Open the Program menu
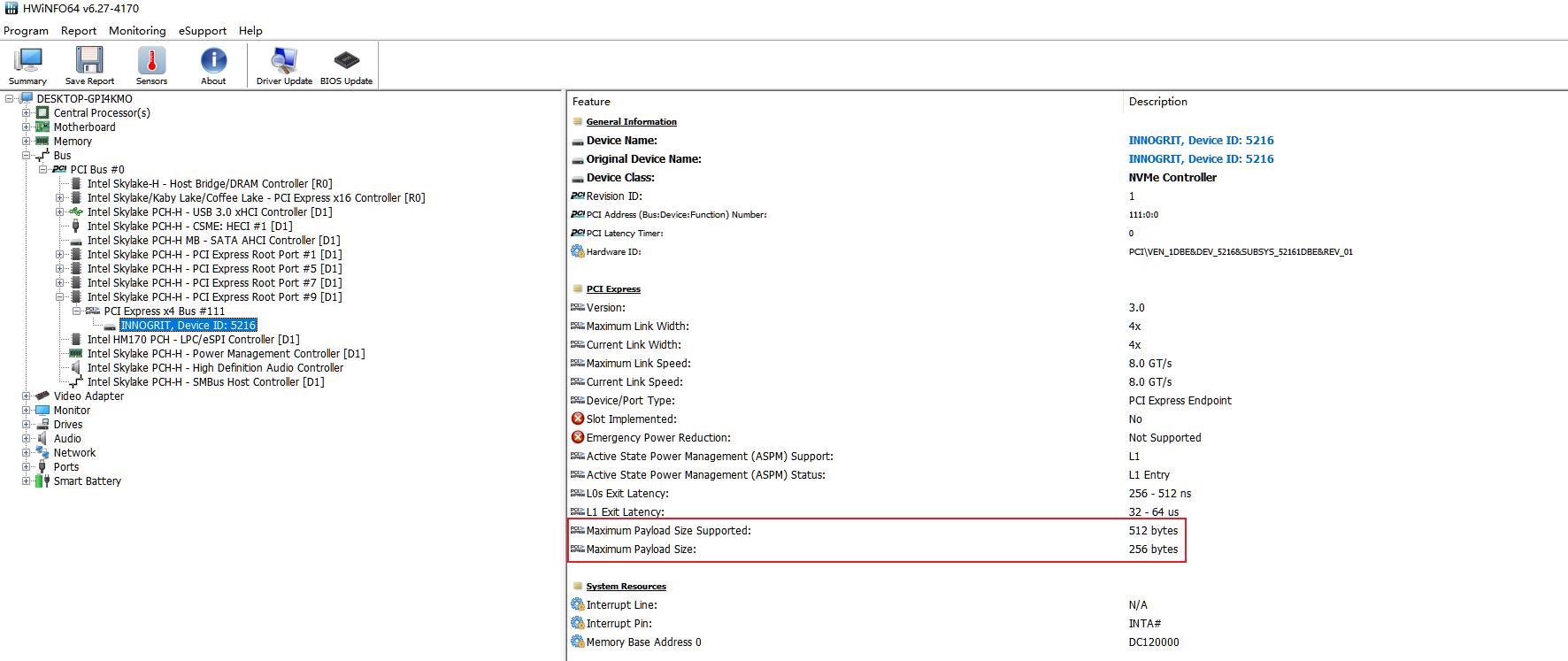This screenshot has width=1568, height=661. (27, 31)
